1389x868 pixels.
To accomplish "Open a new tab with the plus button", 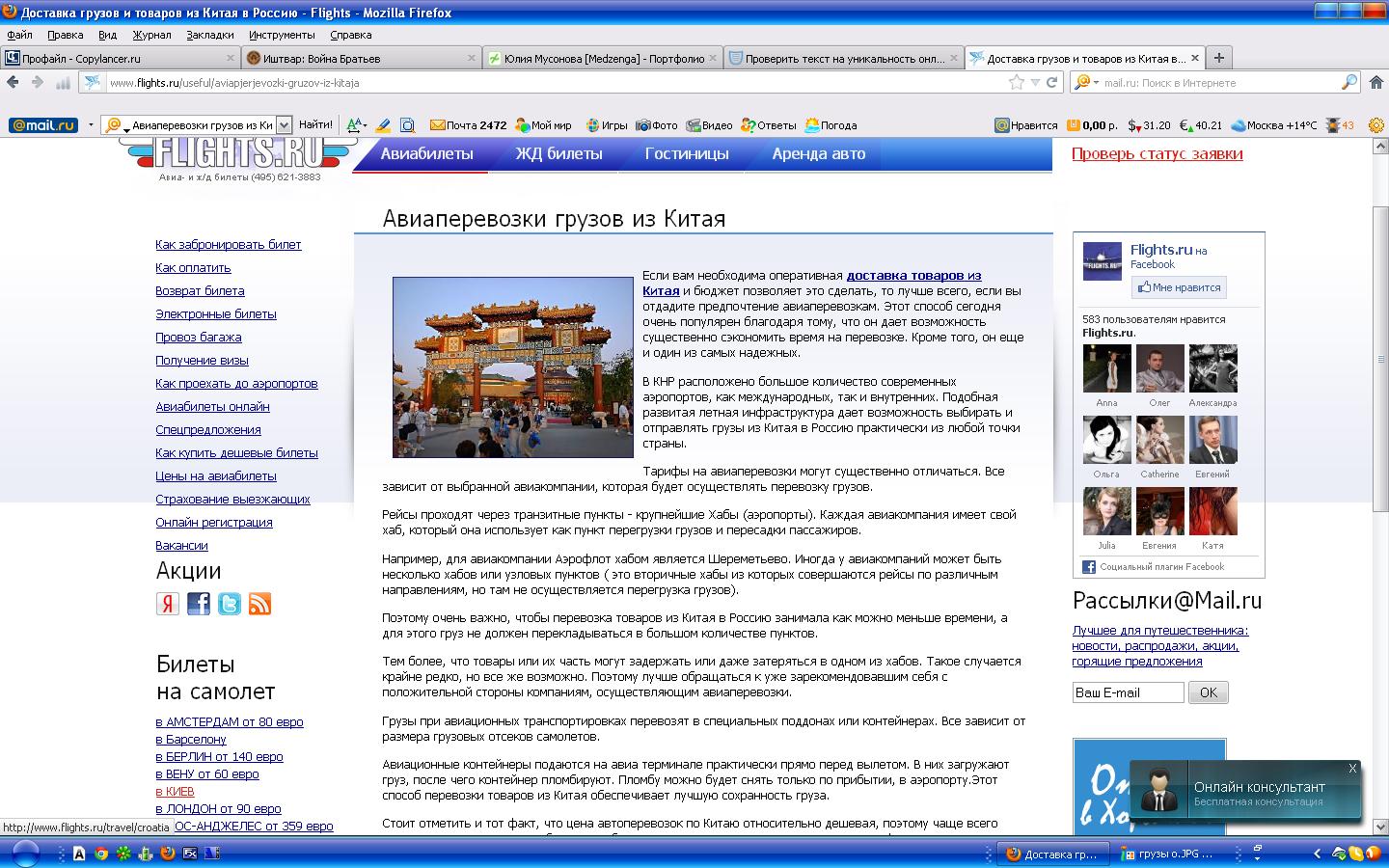I will click(x=1219, y=58).
